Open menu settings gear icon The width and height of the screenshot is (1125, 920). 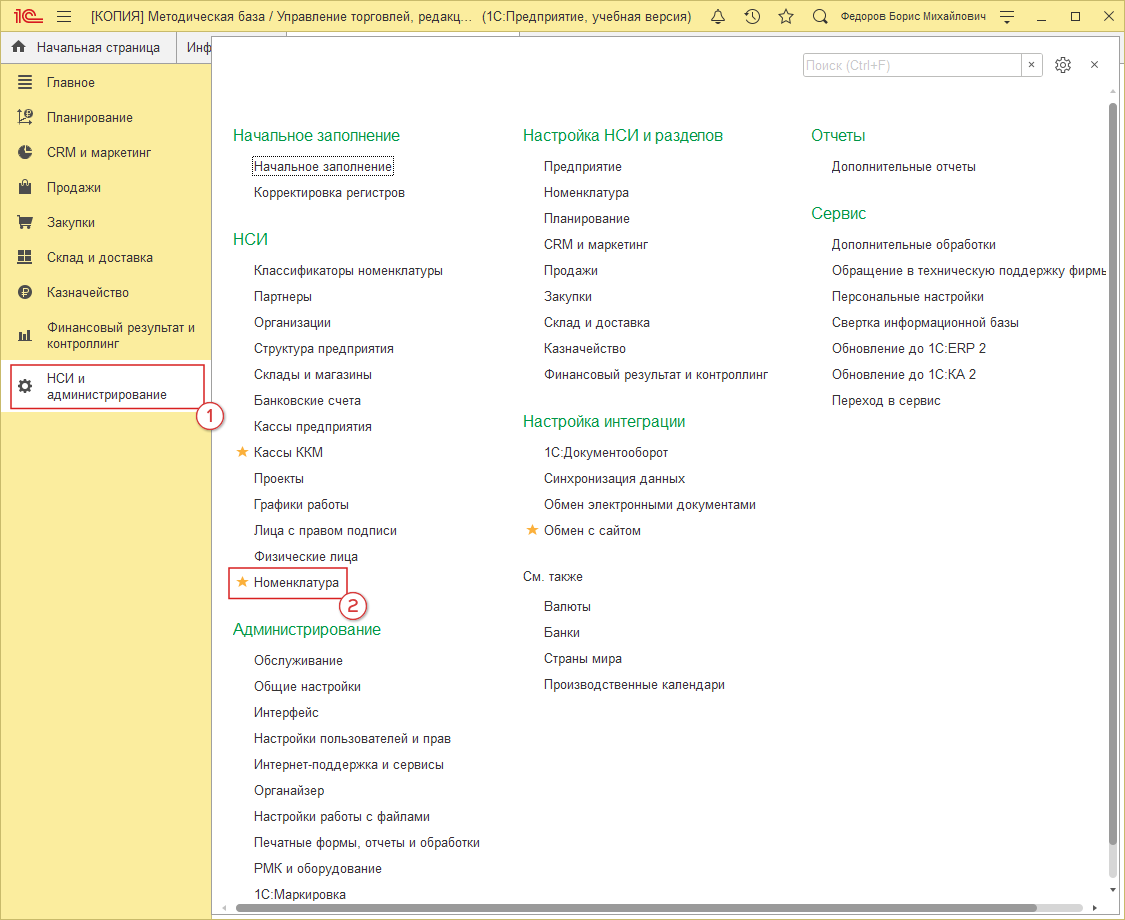[x=1063, y=65]
